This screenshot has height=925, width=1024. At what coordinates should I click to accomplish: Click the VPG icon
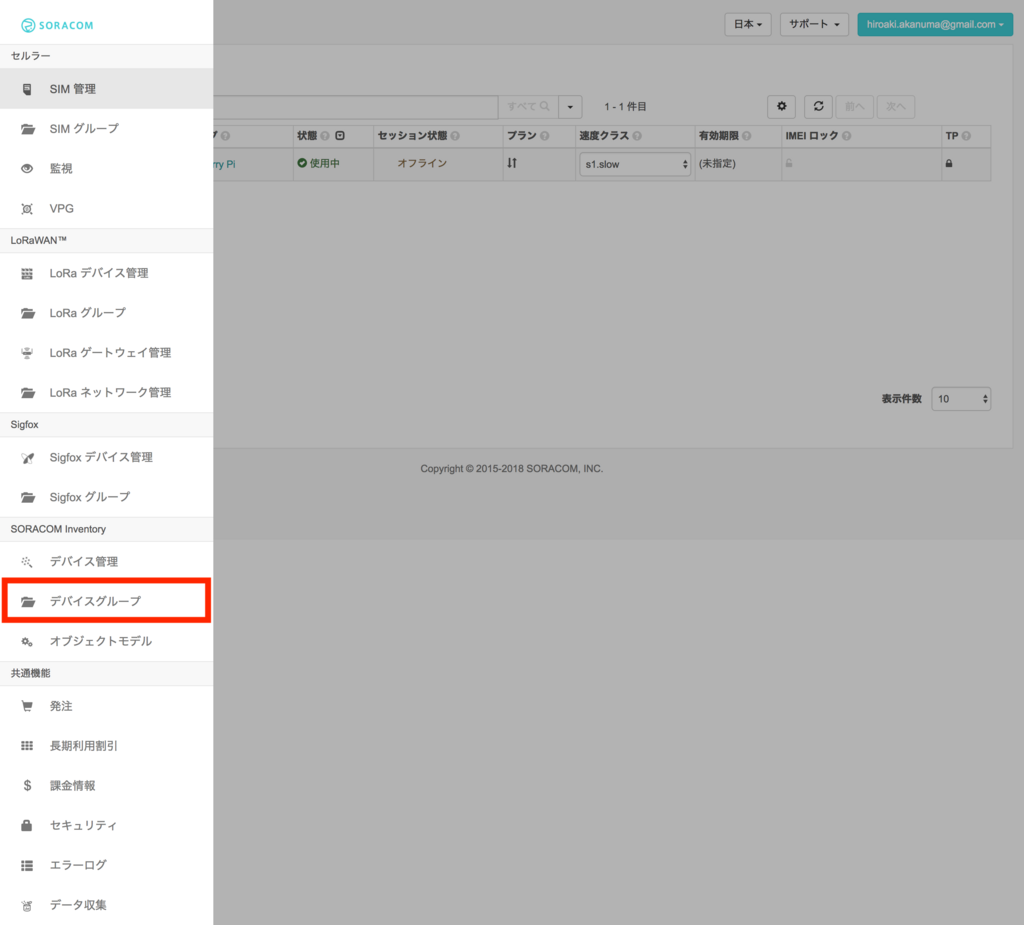(27, 209)
